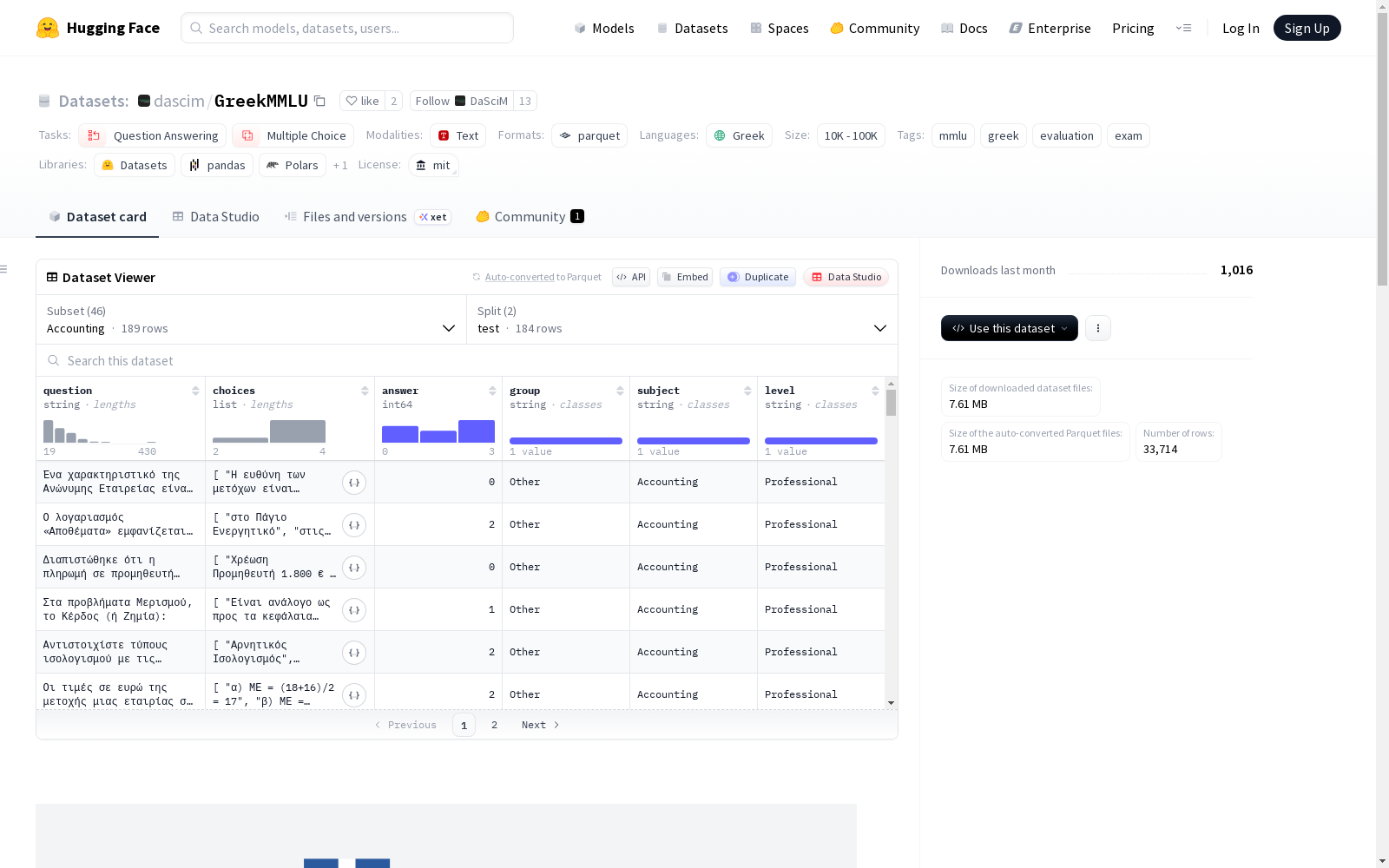Show the +1 more libraries

(x=340, y=165)
